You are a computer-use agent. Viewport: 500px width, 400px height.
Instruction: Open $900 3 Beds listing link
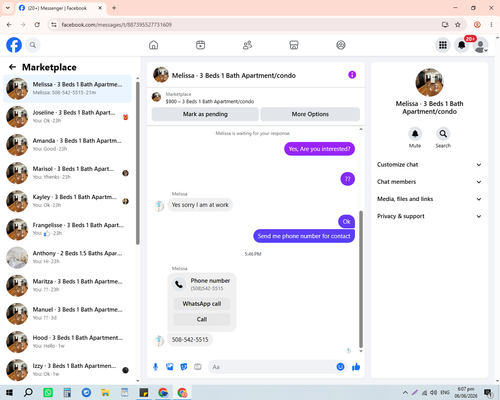point(210,101)
